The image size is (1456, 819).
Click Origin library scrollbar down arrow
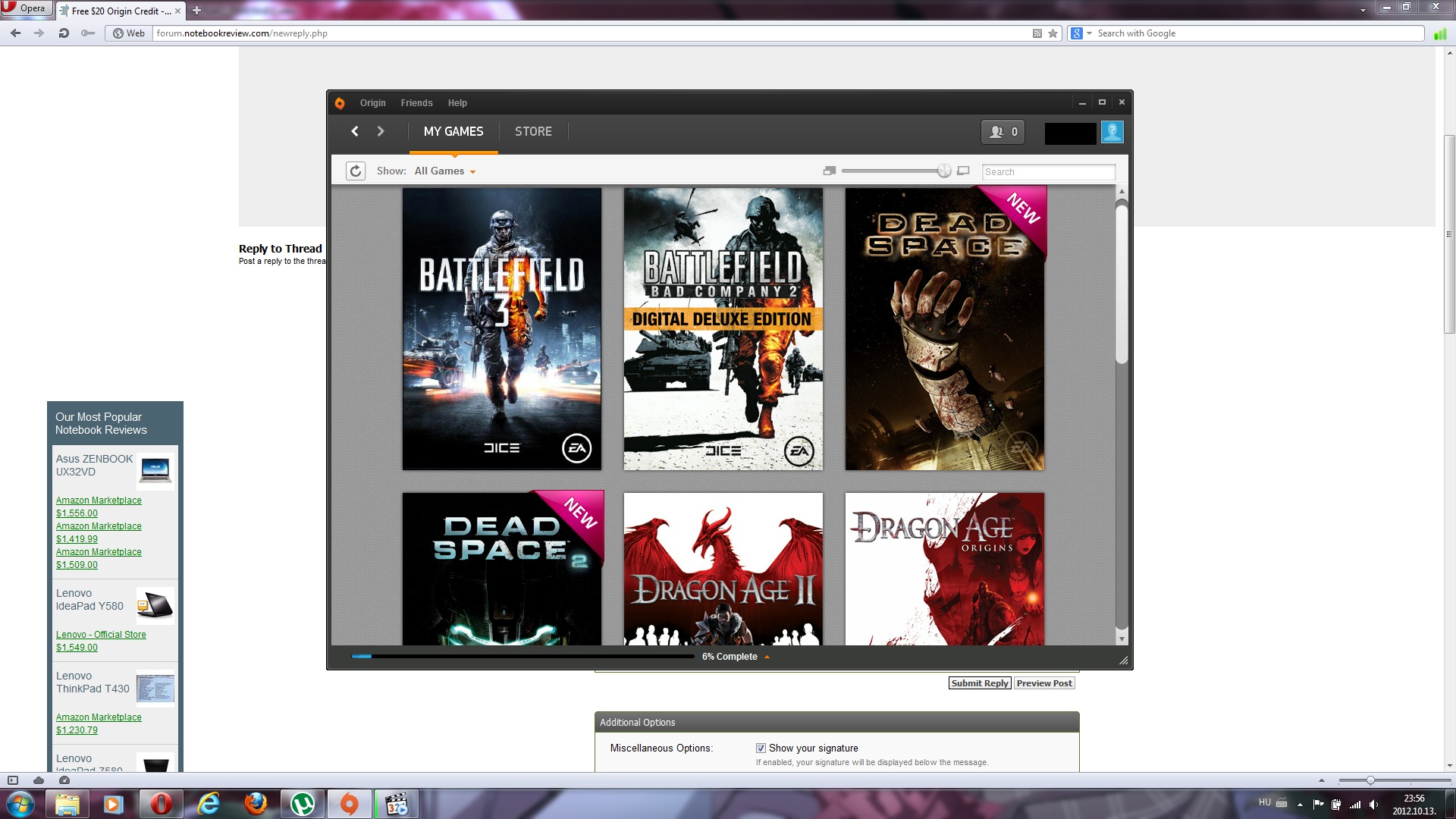click(x=1122, y=639)
